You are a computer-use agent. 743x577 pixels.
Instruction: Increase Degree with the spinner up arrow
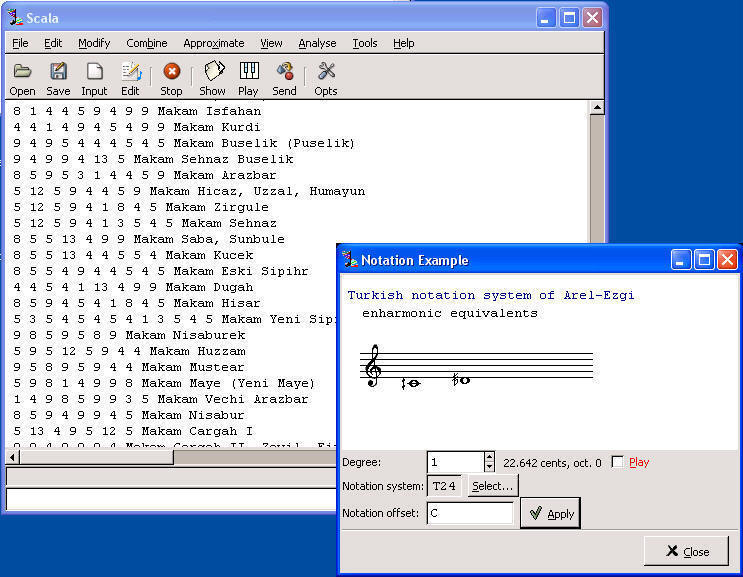point(489,457)
